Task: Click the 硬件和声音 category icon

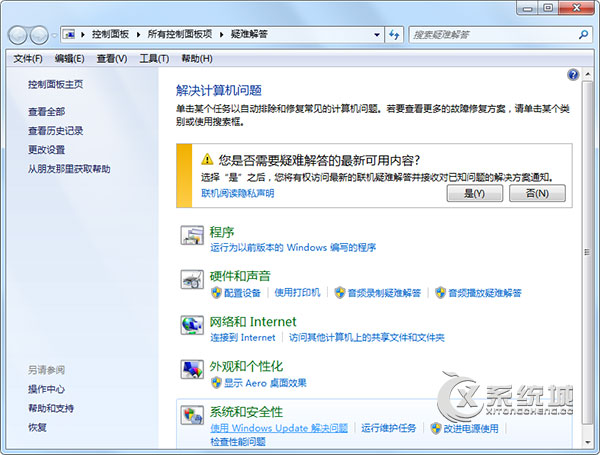Action: [x=192, y=279]
